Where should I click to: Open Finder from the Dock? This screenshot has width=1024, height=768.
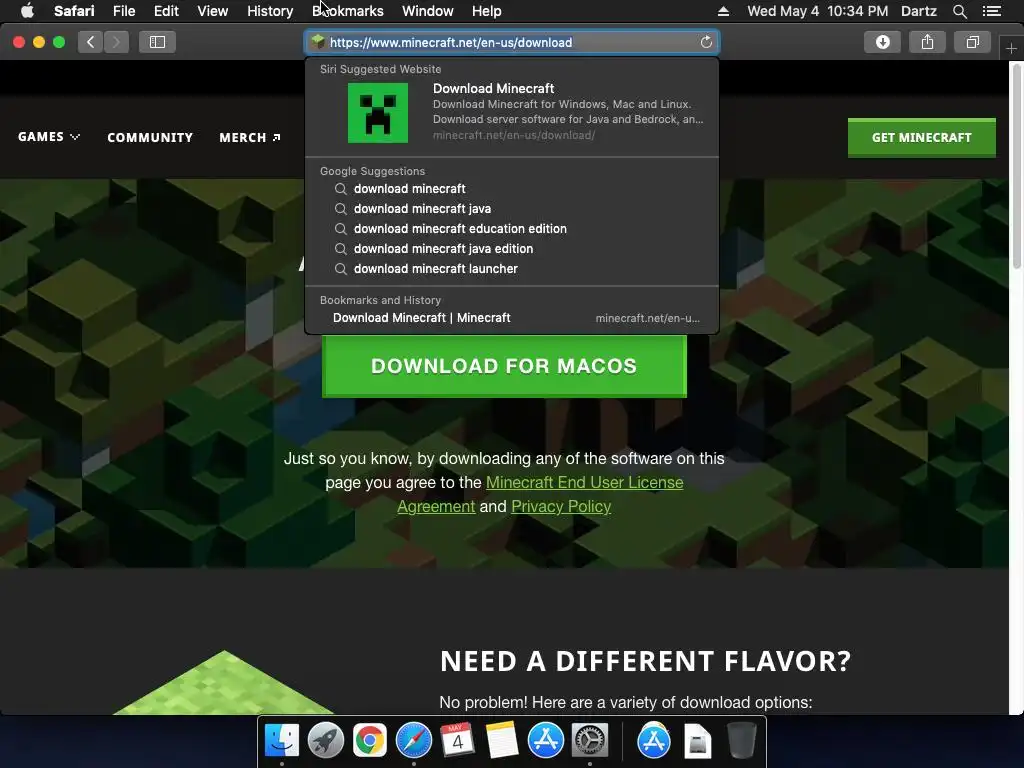(281, 740)
